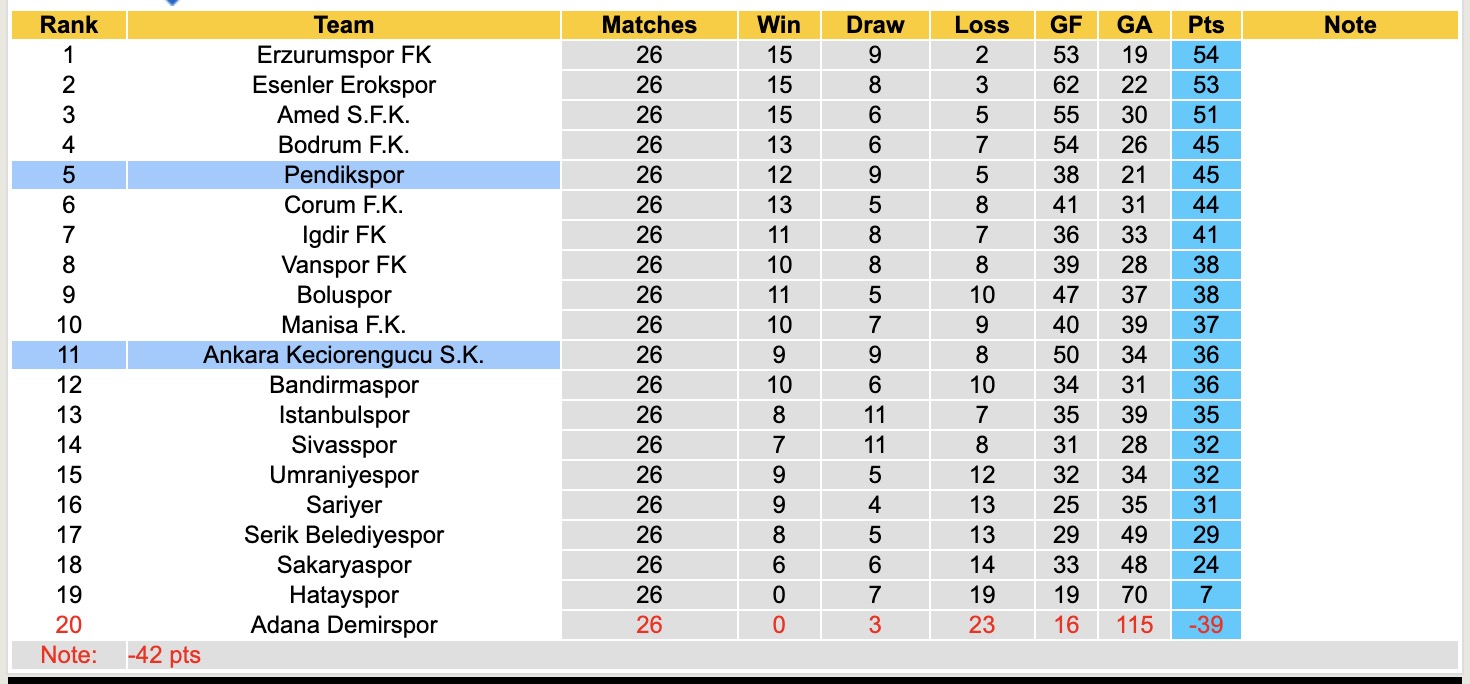
Task: Click the Team column header
Action: (x=343, y=25)
